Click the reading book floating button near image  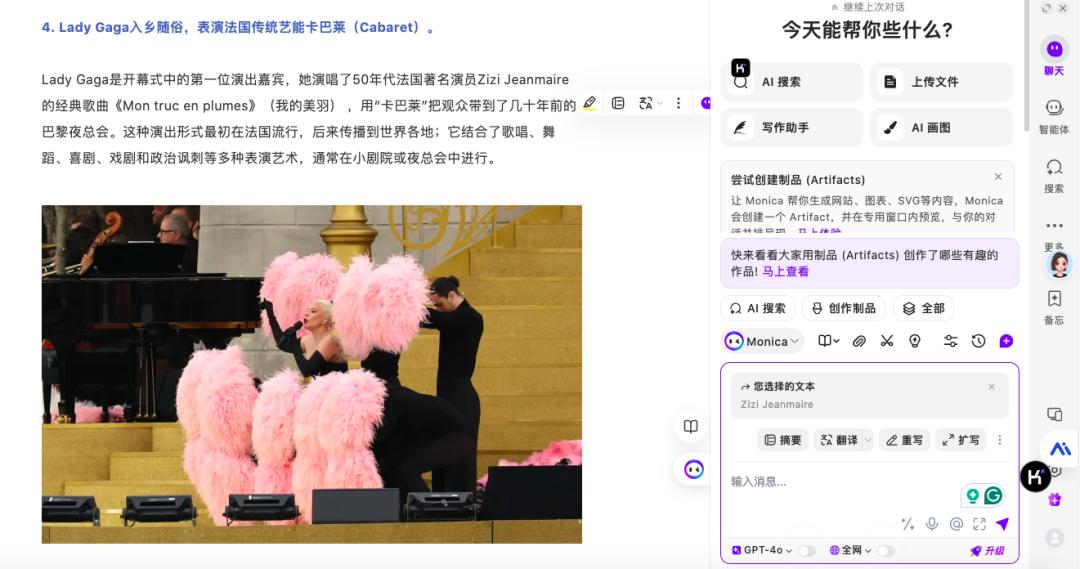[x=691, y=426]
